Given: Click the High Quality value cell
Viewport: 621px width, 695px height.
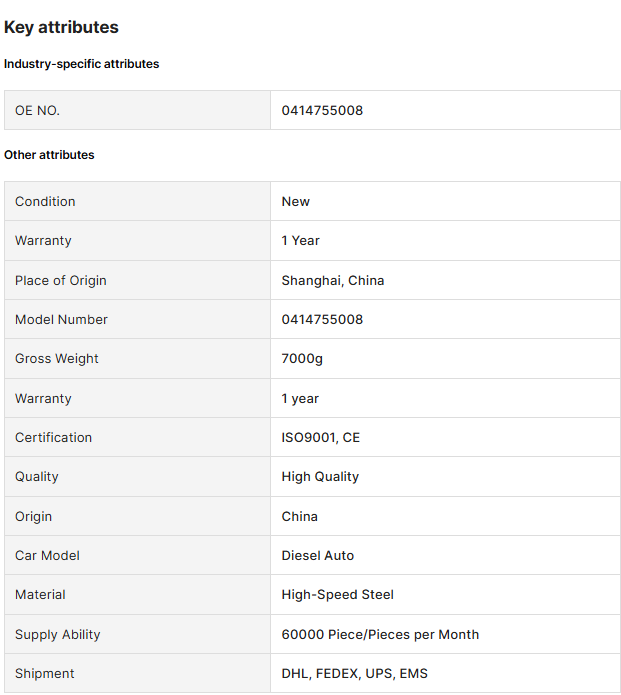Looking at the screenshot, I should click(445, 477).
